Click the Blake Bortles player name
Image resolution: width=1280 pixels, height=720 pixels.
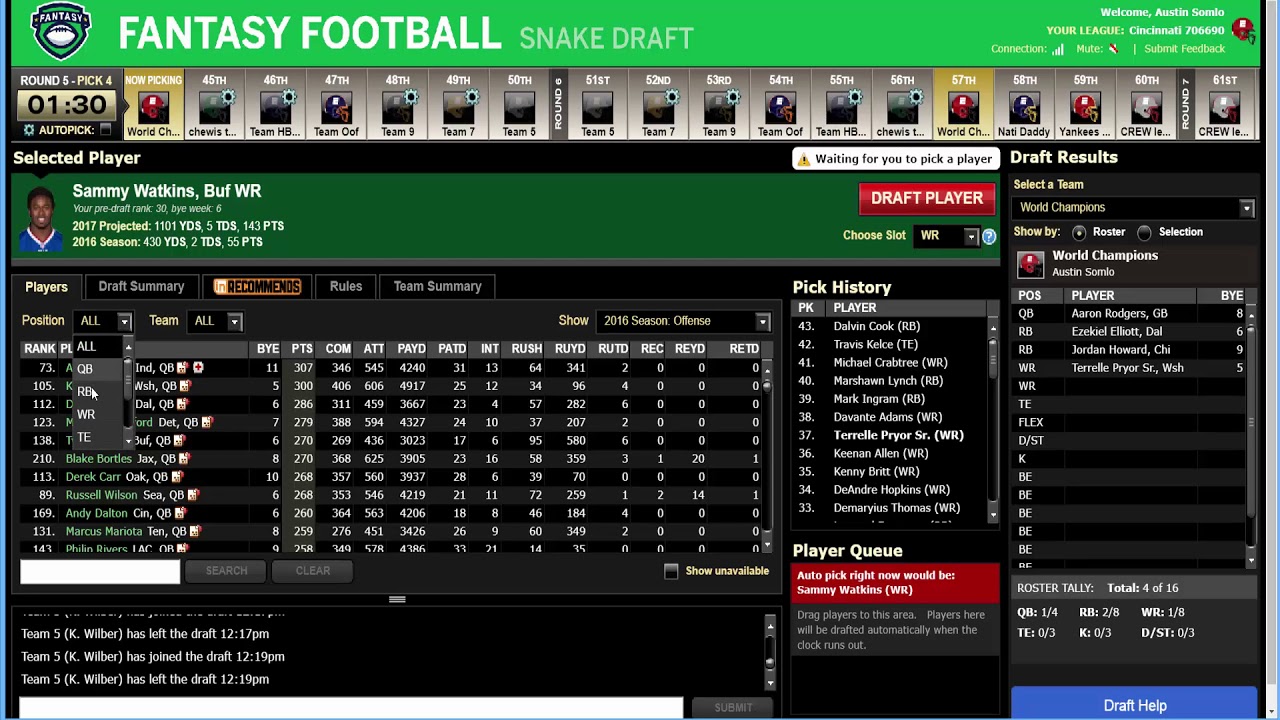pos(99,459)
